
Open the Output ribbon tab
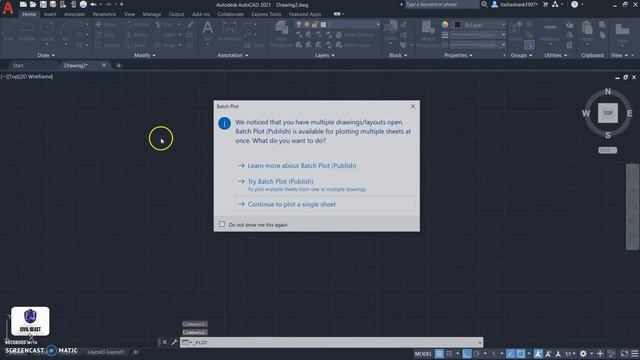176,14
